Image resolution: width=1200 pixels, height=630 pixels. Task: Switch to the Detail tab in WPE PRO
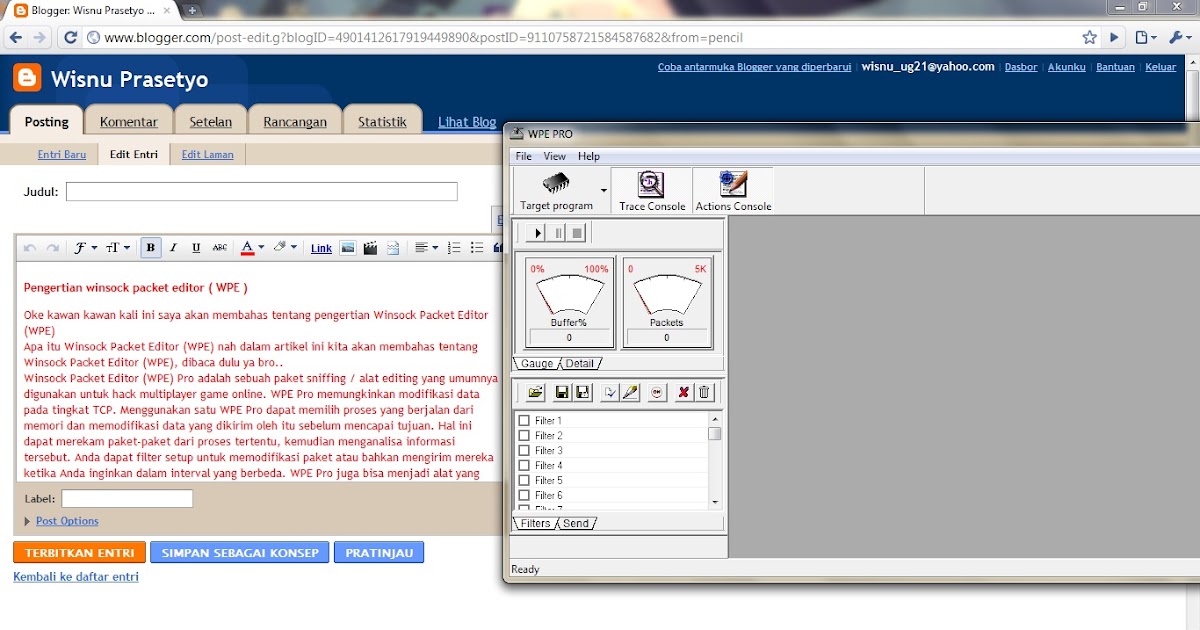point(579,364)
